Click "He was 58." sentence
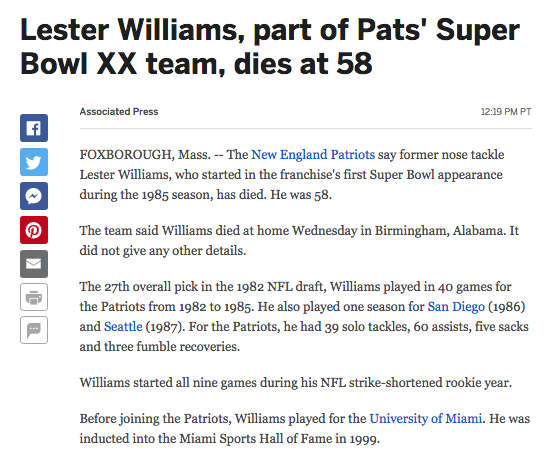The width and height of the screenshot is (560, 459). (301, 195)
